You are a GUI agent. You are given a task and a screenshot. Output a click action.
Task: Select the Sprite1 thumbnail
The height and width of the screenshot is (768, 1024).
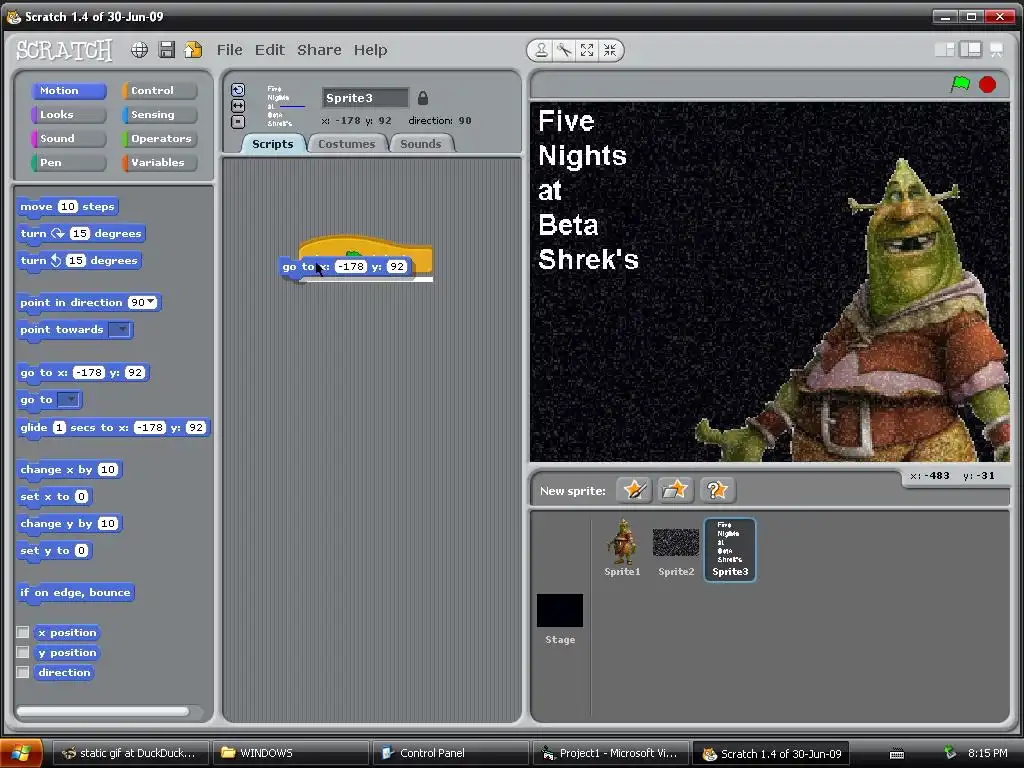coord(622,549)
